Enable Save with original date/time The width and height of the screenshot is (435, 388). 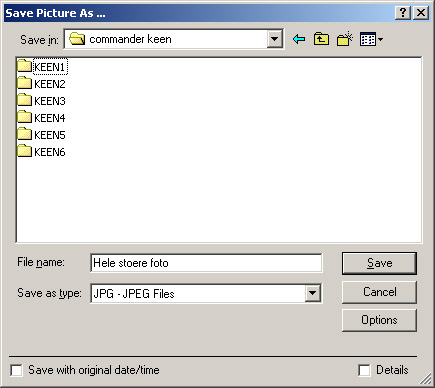coord(16,370)
